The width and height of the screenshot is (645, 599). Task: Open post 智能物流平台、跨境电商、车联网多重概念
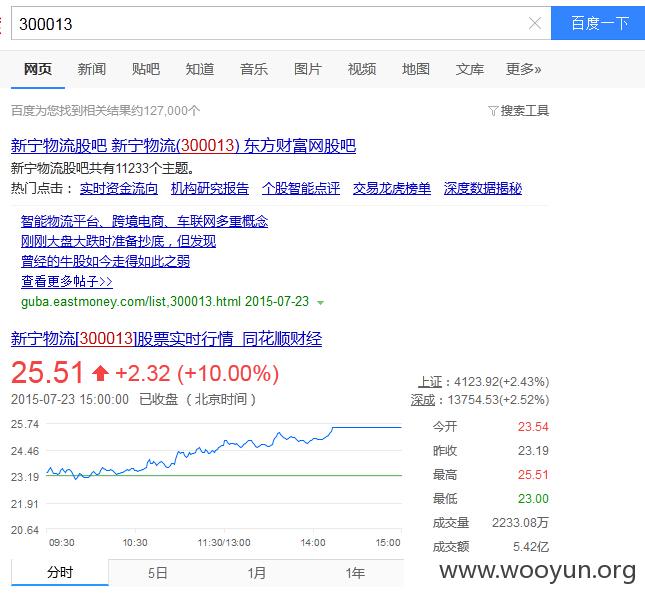click(144, 221)
